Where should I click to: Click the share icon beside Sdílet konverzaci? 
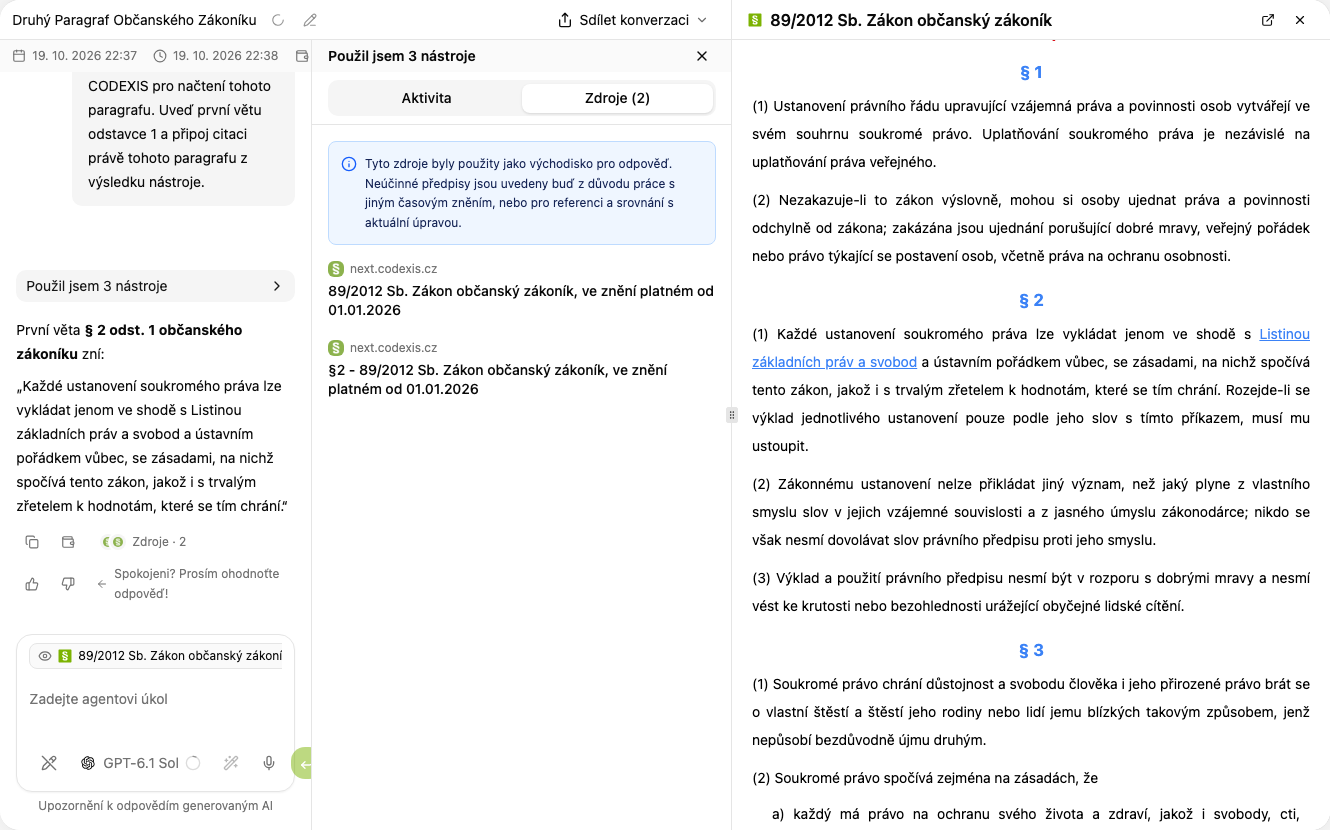565,20
